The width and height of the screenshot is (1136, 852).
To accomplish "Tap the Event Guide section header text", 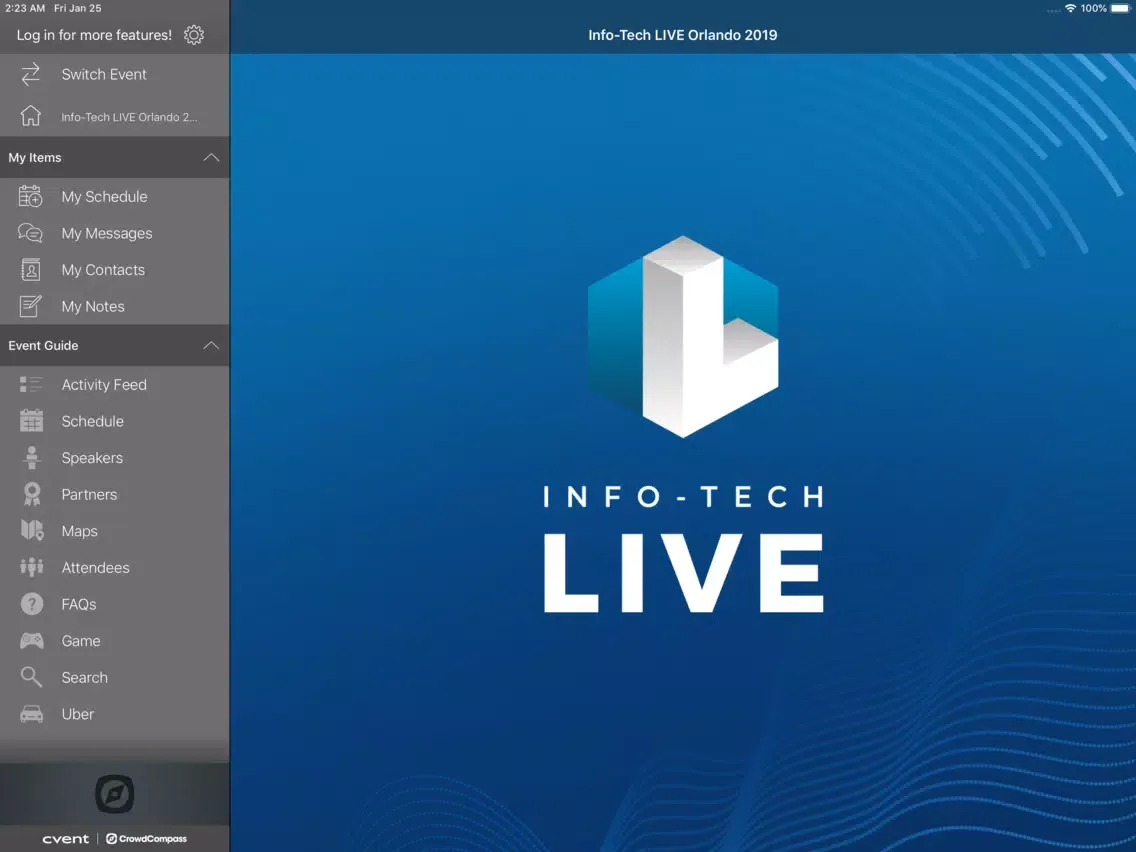I will click(43, 346).
